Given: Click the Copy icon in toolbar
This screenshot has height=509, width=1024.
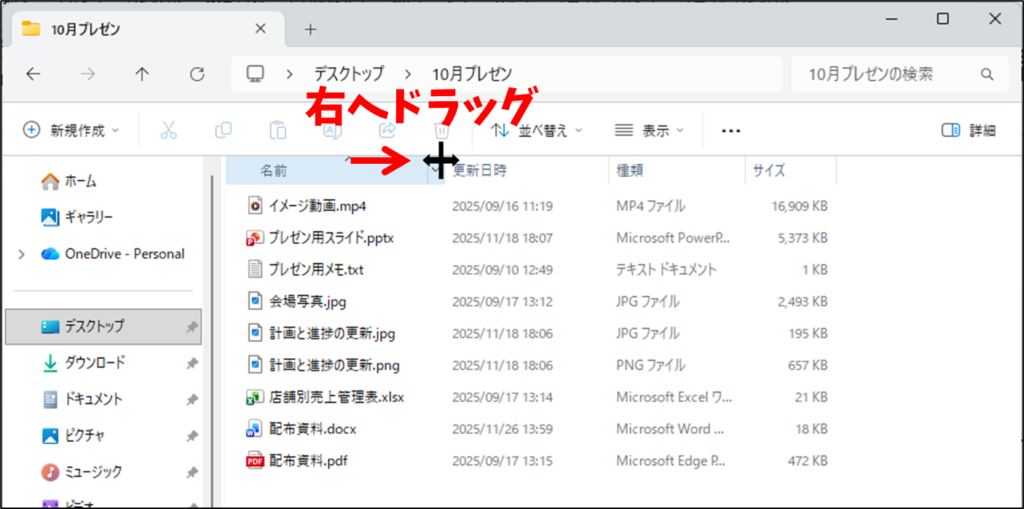Looking at the screenshot, I should (x=223, y=130).
